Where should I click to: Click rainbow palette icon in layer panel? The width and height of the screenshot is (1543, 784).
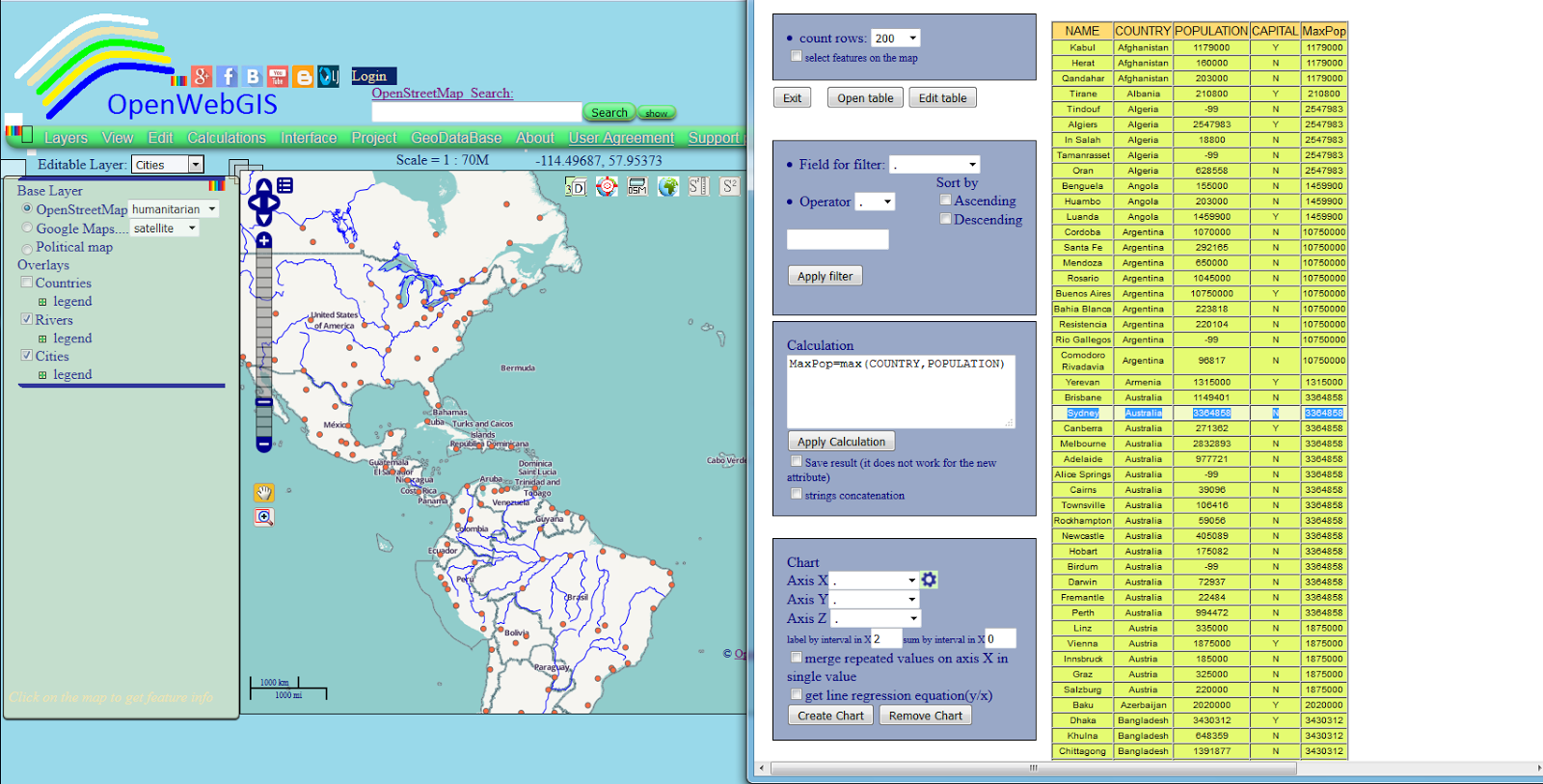(217, 184)
